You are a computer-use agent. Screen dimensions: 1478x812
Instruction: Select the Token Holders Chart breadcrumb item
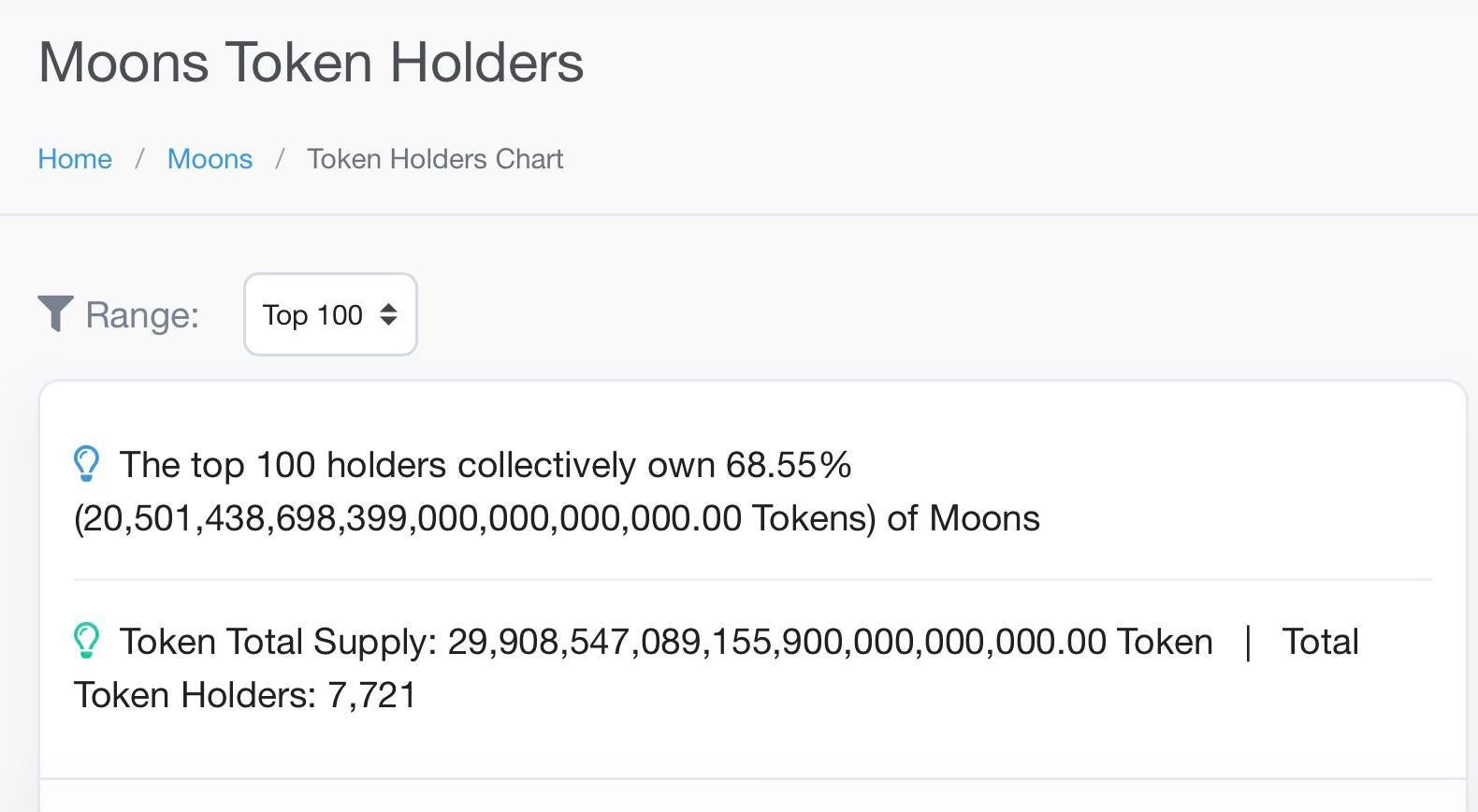[435, 159]
